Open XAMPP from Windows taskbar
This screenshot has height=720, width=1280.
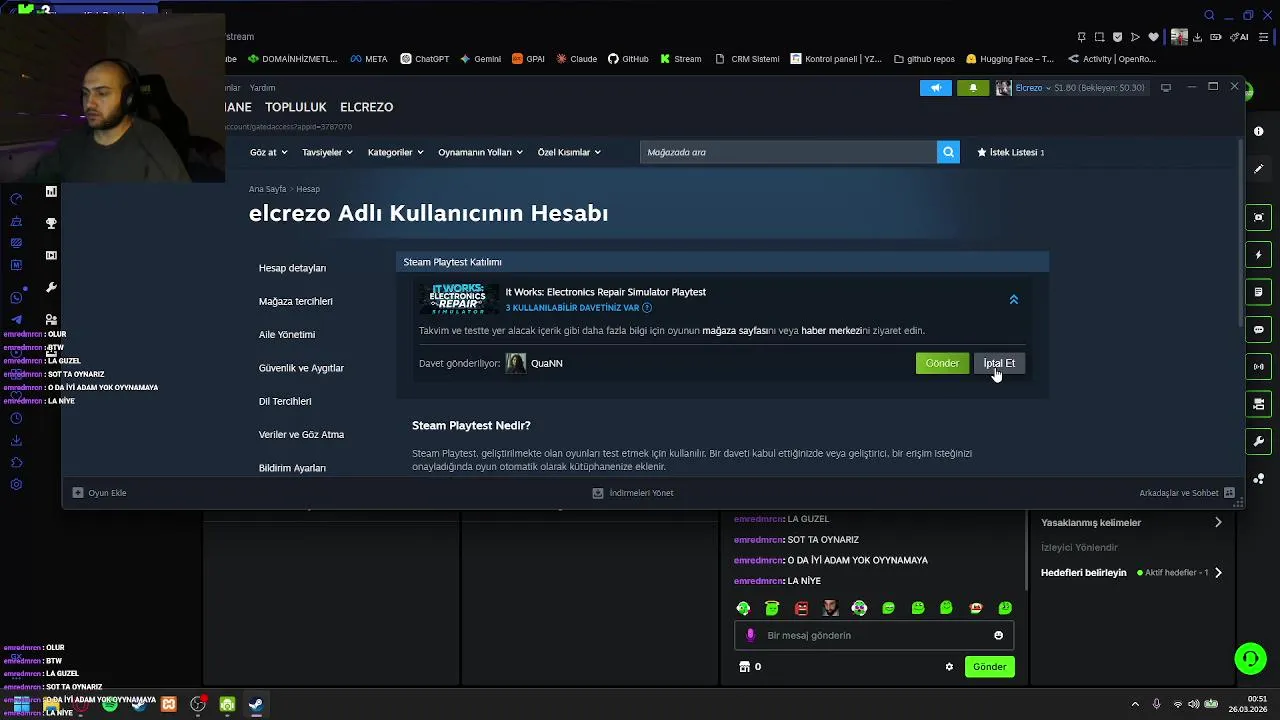click(x=169, y=705)
